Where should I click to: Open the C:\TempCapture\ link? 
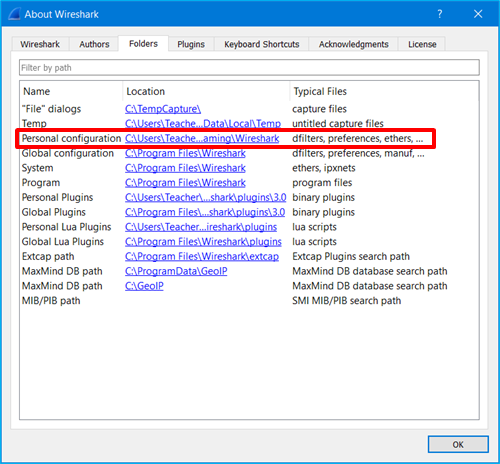coord(163,109)
